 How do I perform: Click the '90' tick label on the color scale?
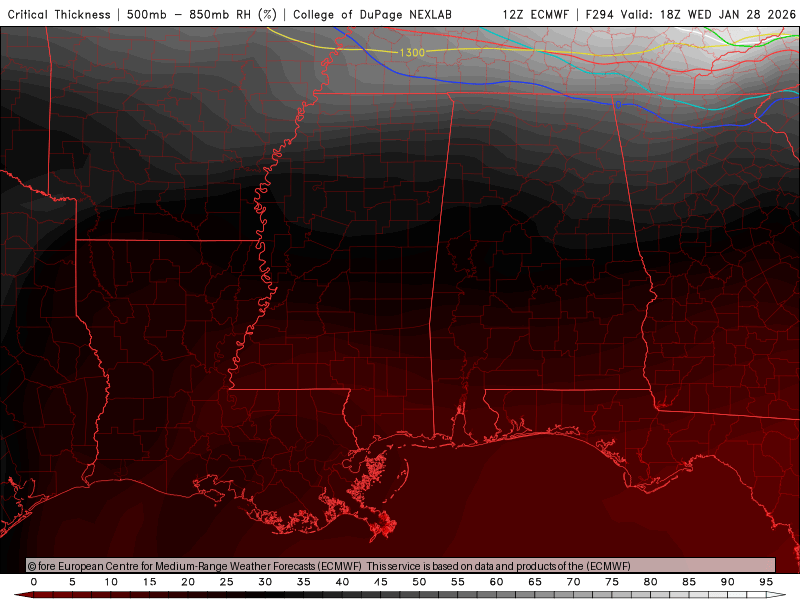(728, 582)
